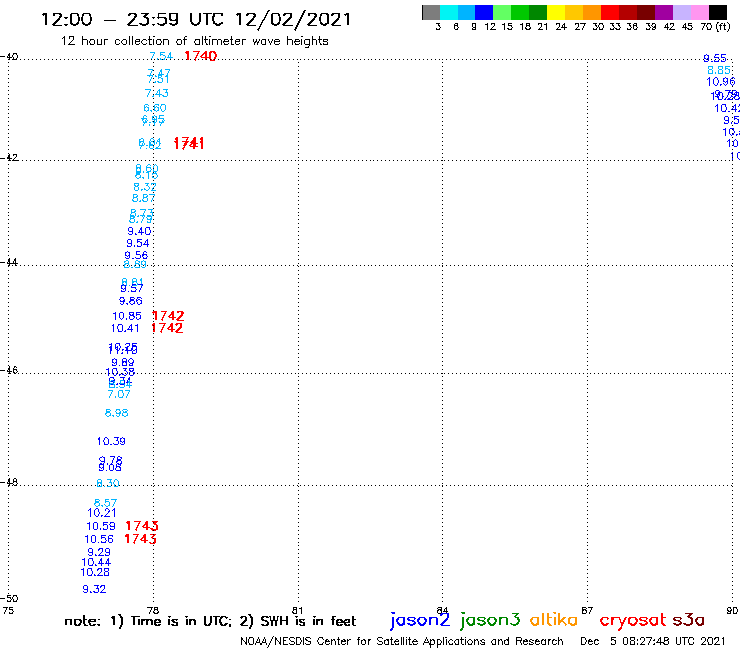Click the '9.32' wave height reading
The image size is (740, 650).
tap(94, 589)
